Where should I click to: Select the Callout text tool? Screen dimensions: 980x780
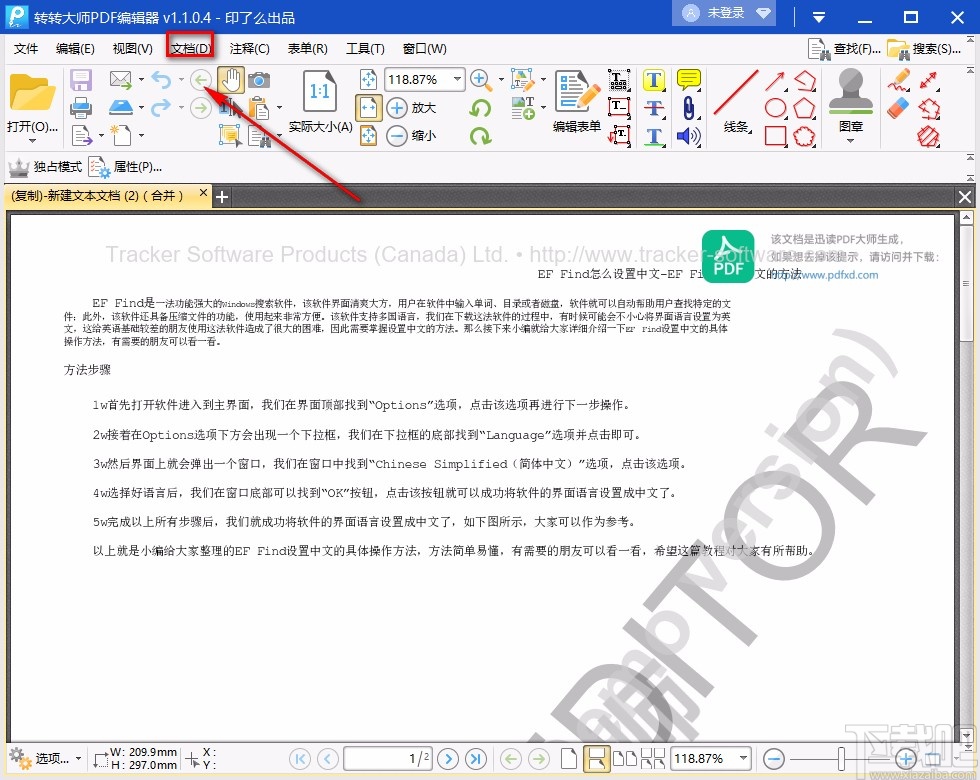pyautogui.click(x=618, y=135)
